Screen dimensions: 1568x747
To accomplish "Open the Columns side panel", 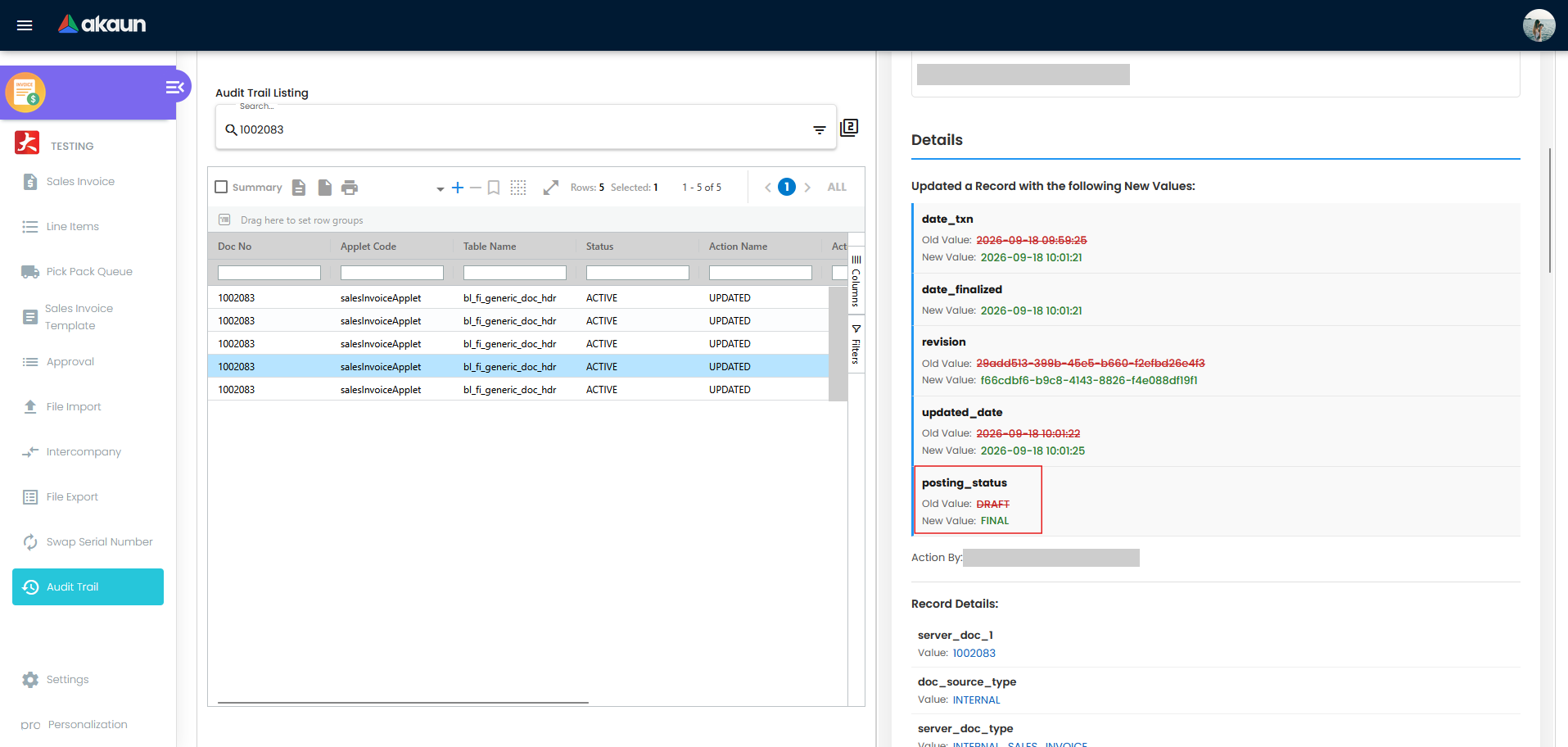I will (x=856, y=281).
